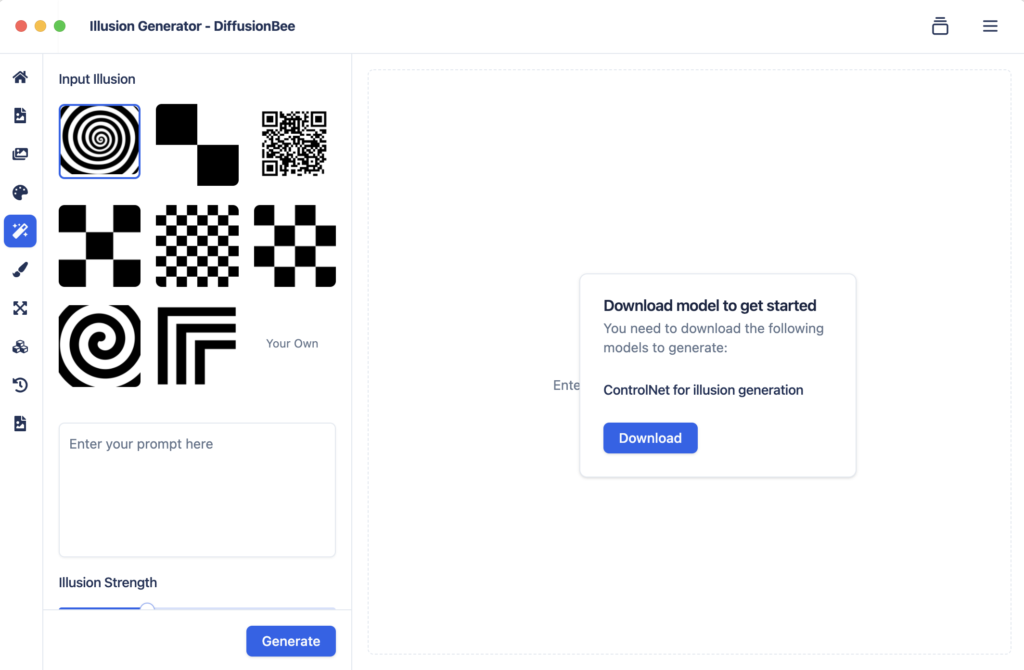Click 'Your Own' to upload an illusion
The height and width of the screenshot is (670, 1024).
(x=292, y=343)
